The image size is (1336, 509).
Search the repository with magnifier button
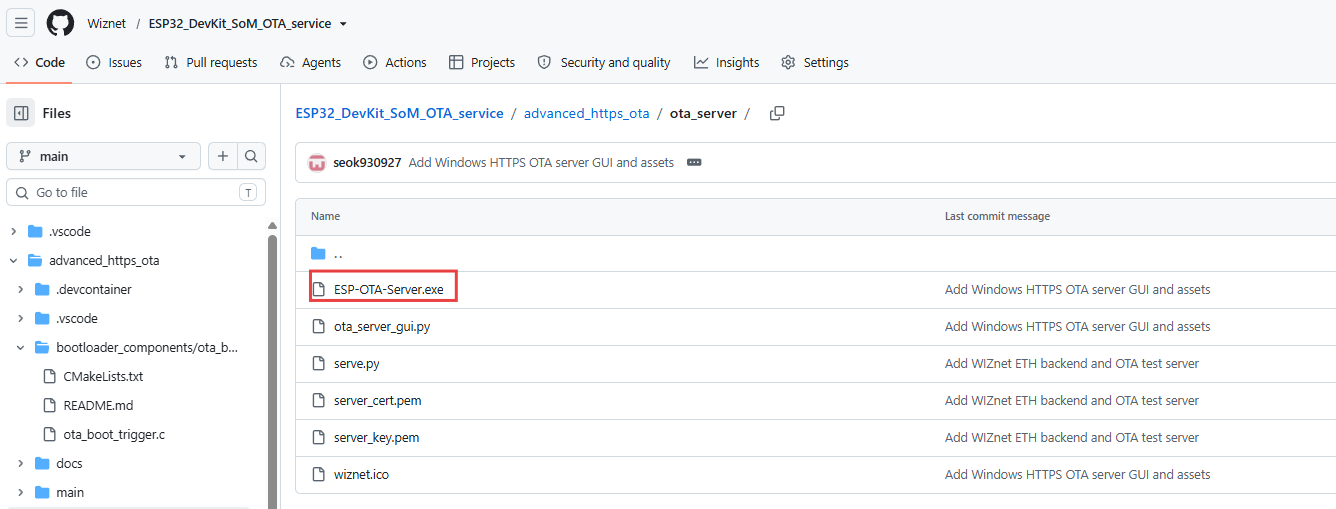click(251, 156)
